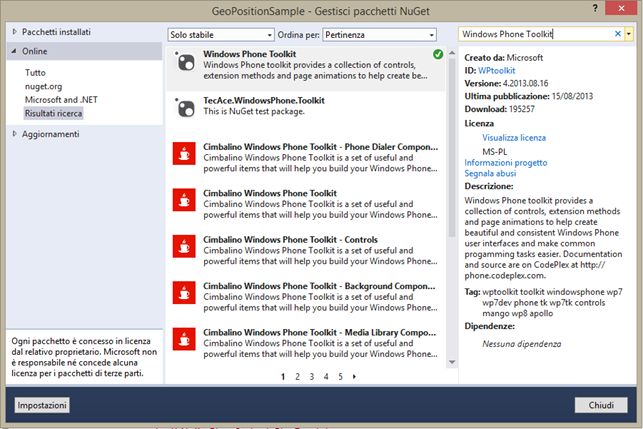Select the nuget.org source
This screenshot has width=643, height=429.
(43, 86)
